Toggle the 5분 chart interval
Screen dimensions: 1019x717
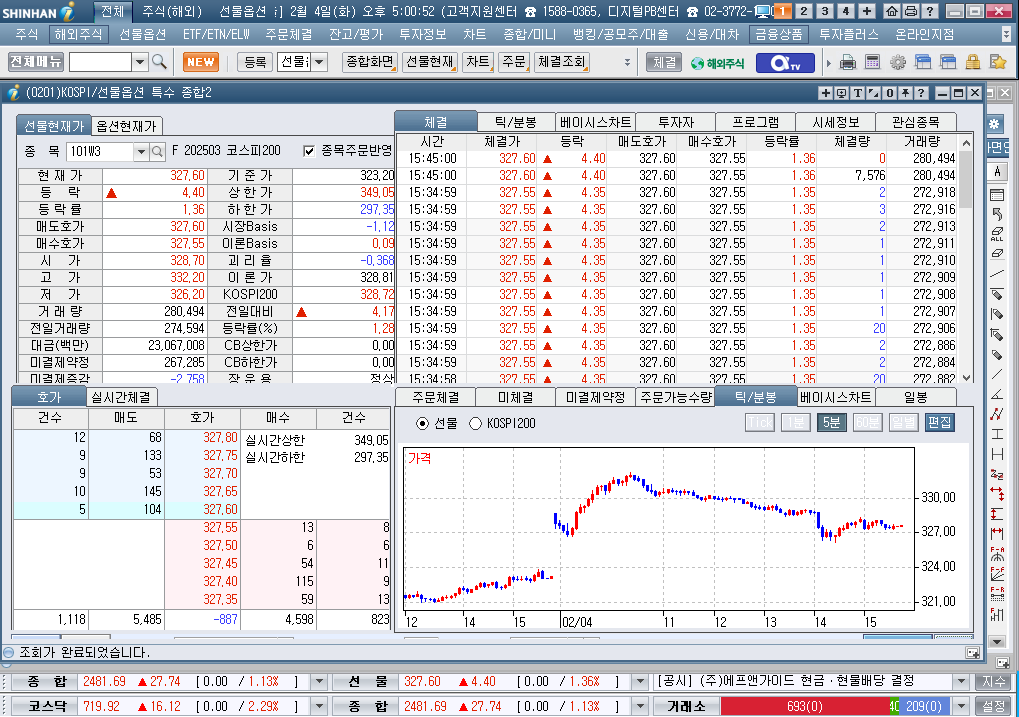tap(831, 423)
